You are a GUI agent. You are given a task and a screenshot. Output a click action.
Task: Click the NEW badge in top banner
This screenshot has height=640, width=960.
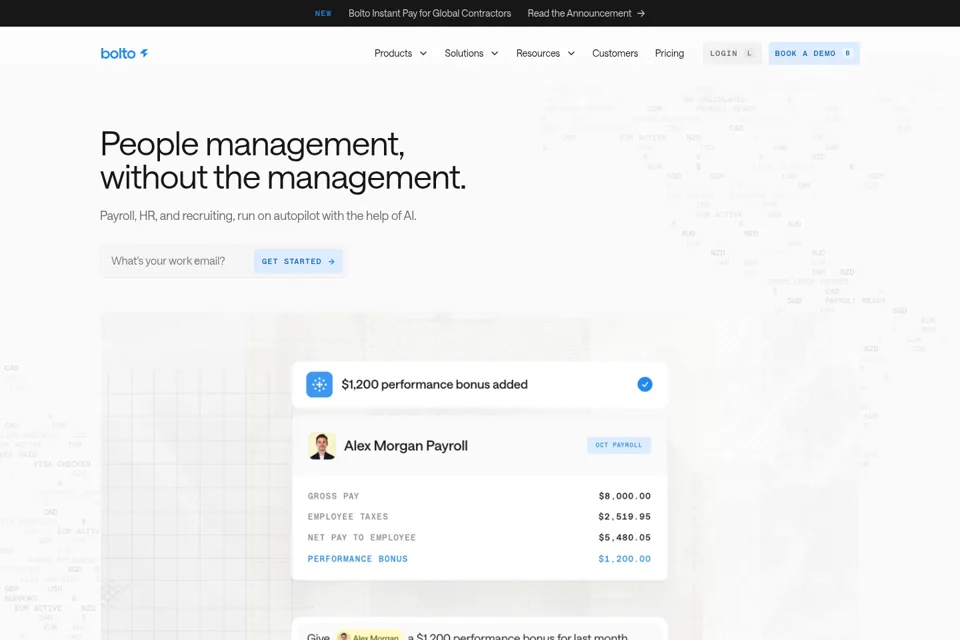click(323, 13)
